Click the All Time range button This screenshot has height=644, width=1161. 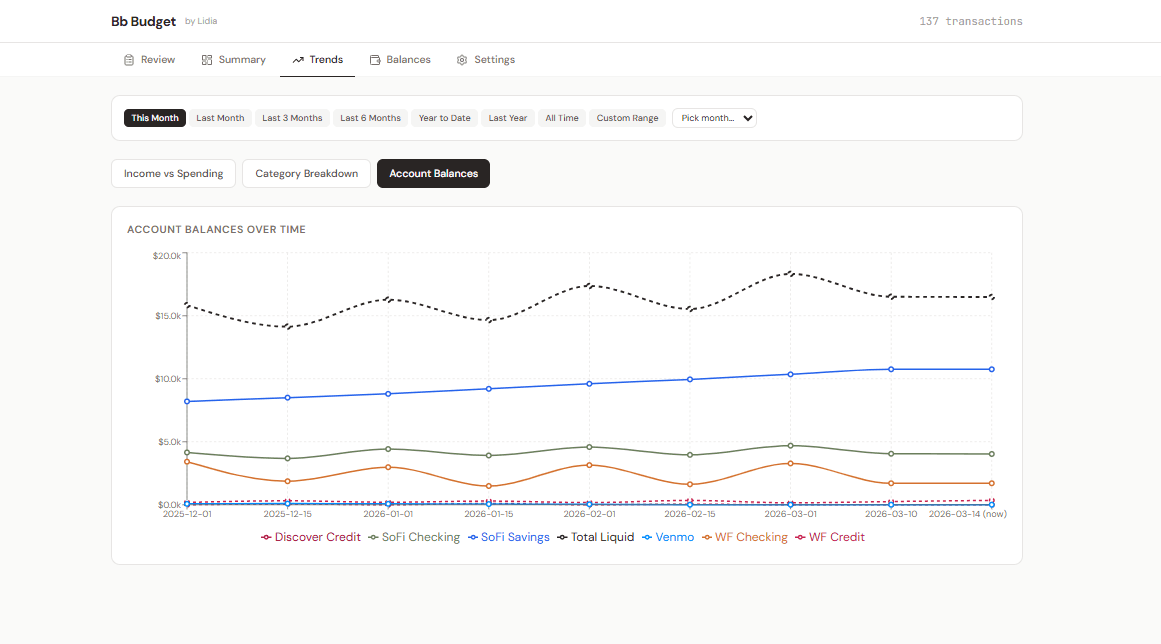click(561, 118)
